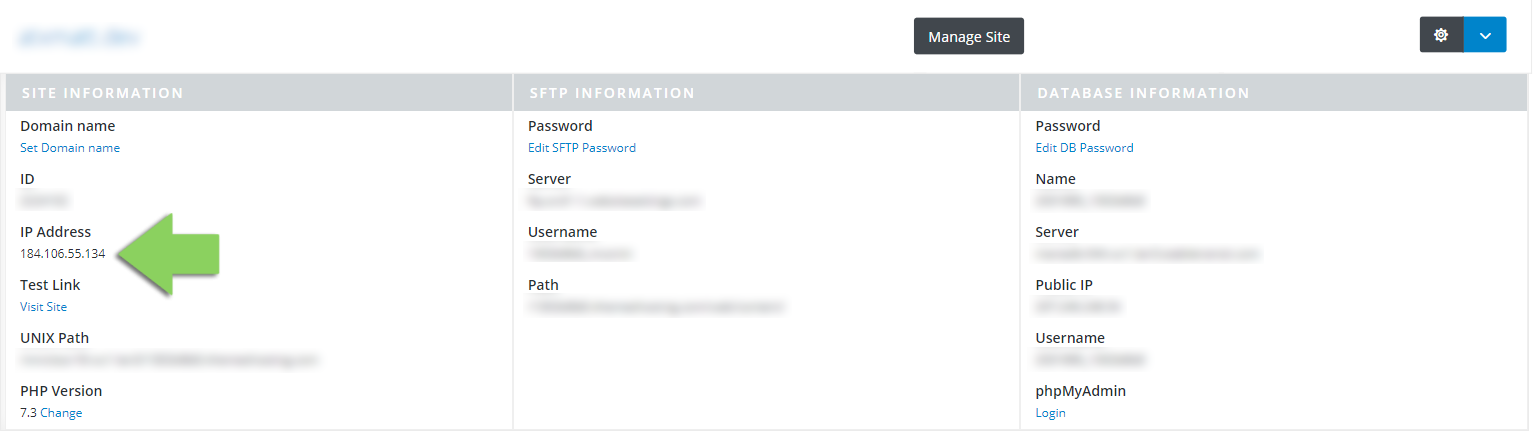The height and width of the screenshot is (432, 1533).
Task: Open the Edit DB Password link
Action: 1085,148
